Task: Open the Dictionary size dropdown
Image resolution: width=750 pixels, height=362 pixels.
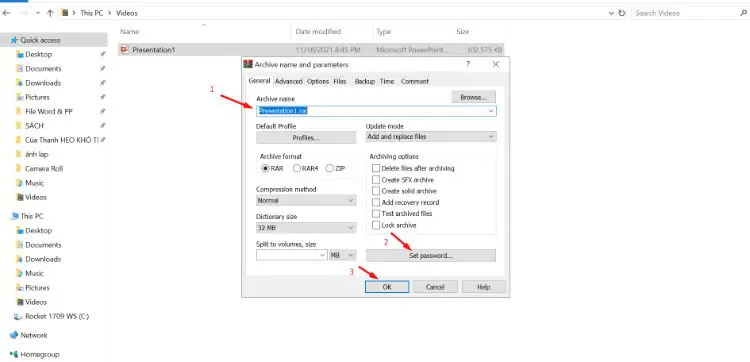Action: coord(306,228)
